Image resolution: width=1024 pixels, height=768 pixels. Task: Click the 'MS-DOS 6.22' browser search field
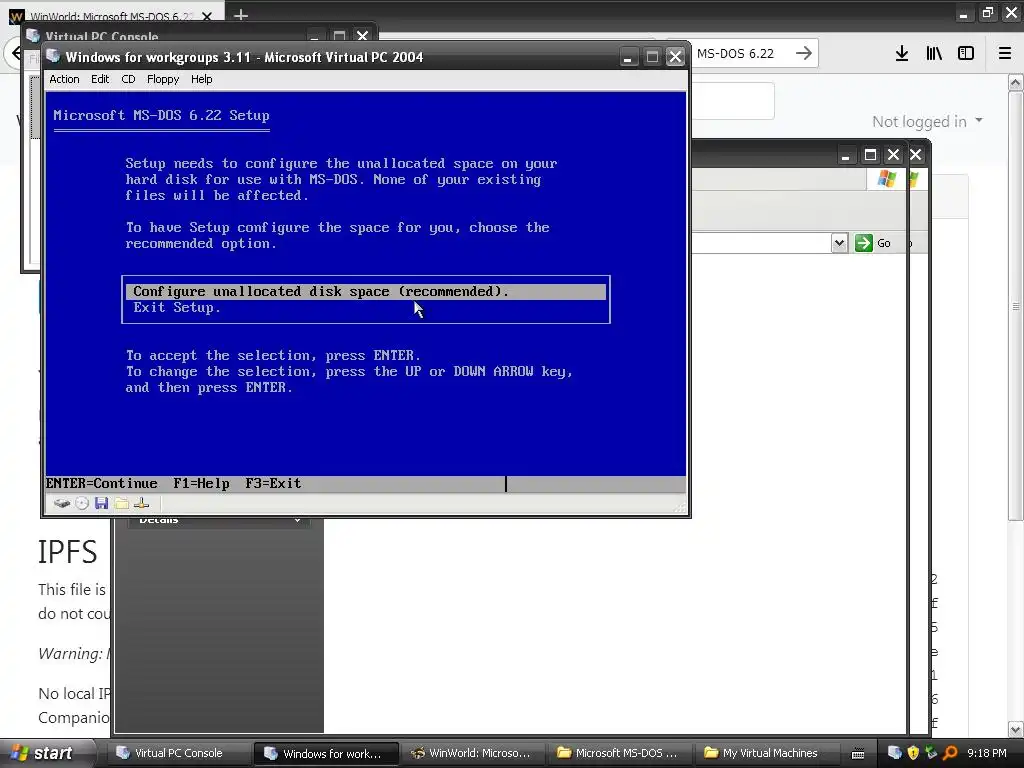pyautogui.click(x=741, y=54)
